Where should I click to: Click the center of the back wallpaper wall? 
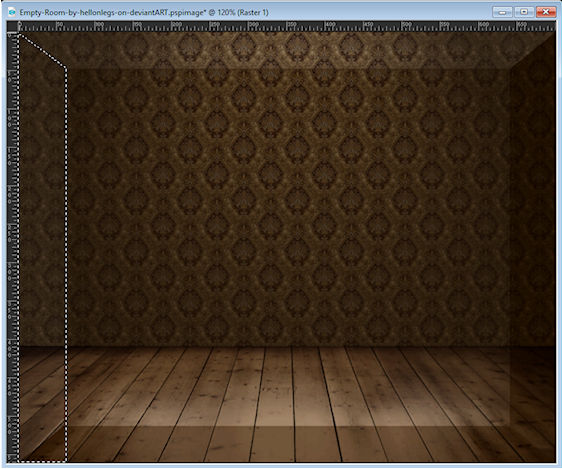289,207
